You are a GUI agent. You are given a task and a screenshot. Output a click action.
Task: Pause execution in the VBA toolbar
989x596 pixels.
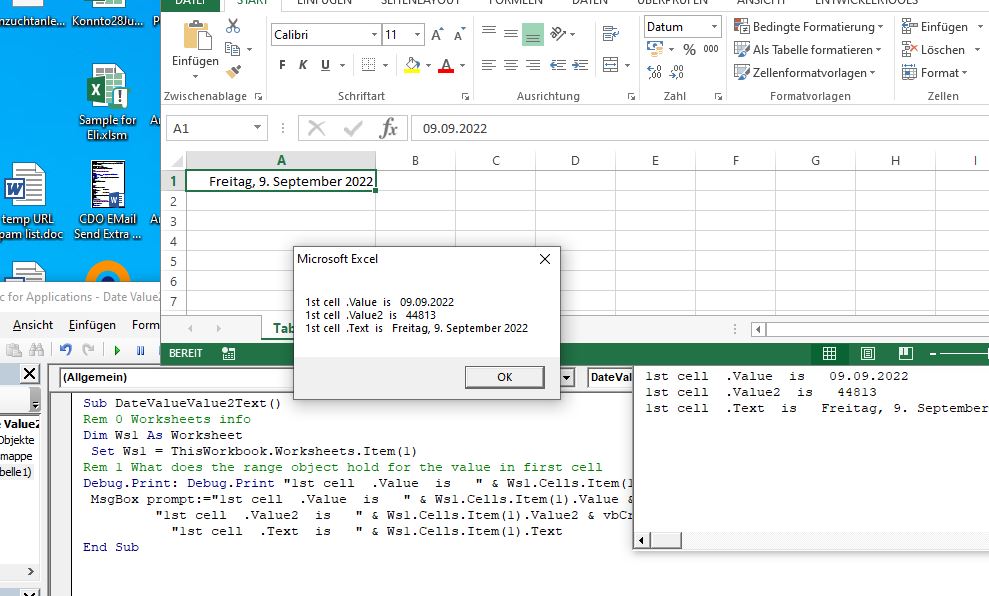tap(140, 350)
